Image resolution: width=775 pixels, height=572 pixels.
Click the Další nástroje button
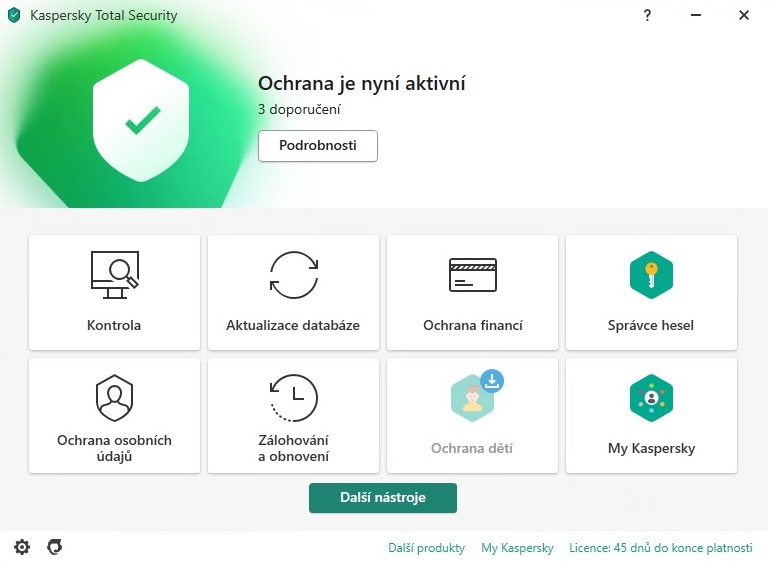point(383,498)
